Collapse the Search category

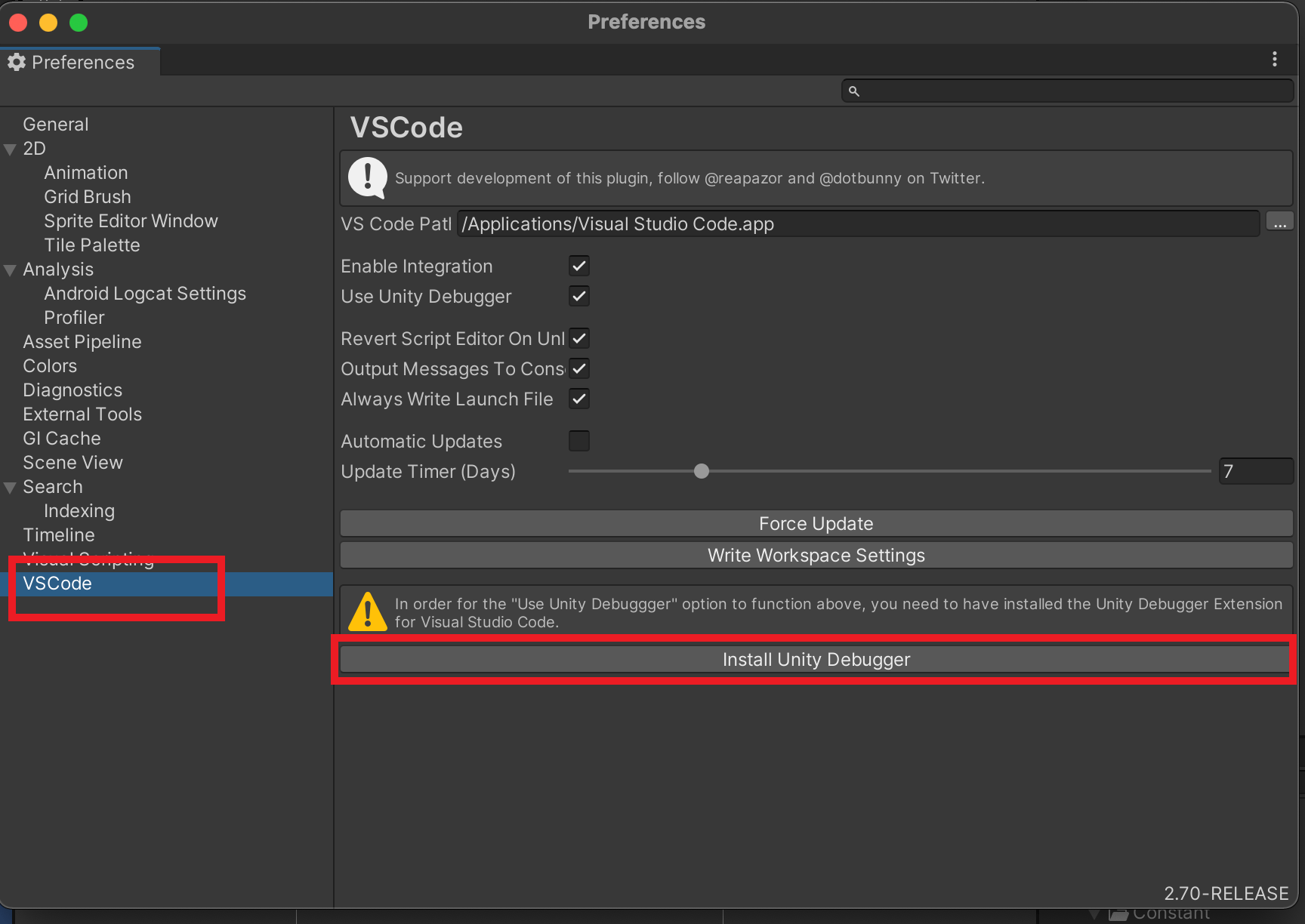pyautogui.click(x=10, y=488)
